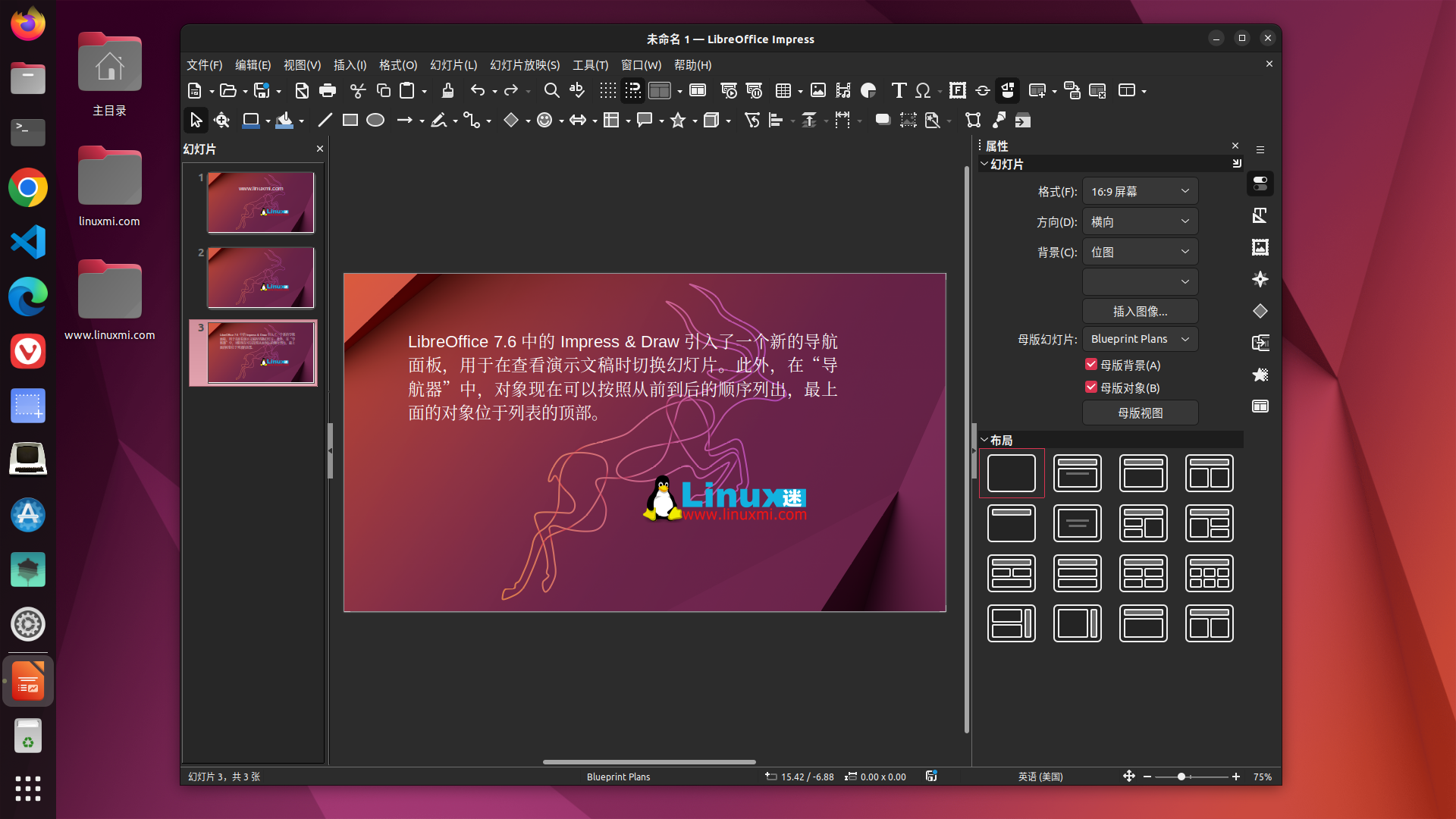The width and height of the screenshot is (1456, 819).
Task: Open the Shapes deck in sidebar
Action: (1260, 311)
